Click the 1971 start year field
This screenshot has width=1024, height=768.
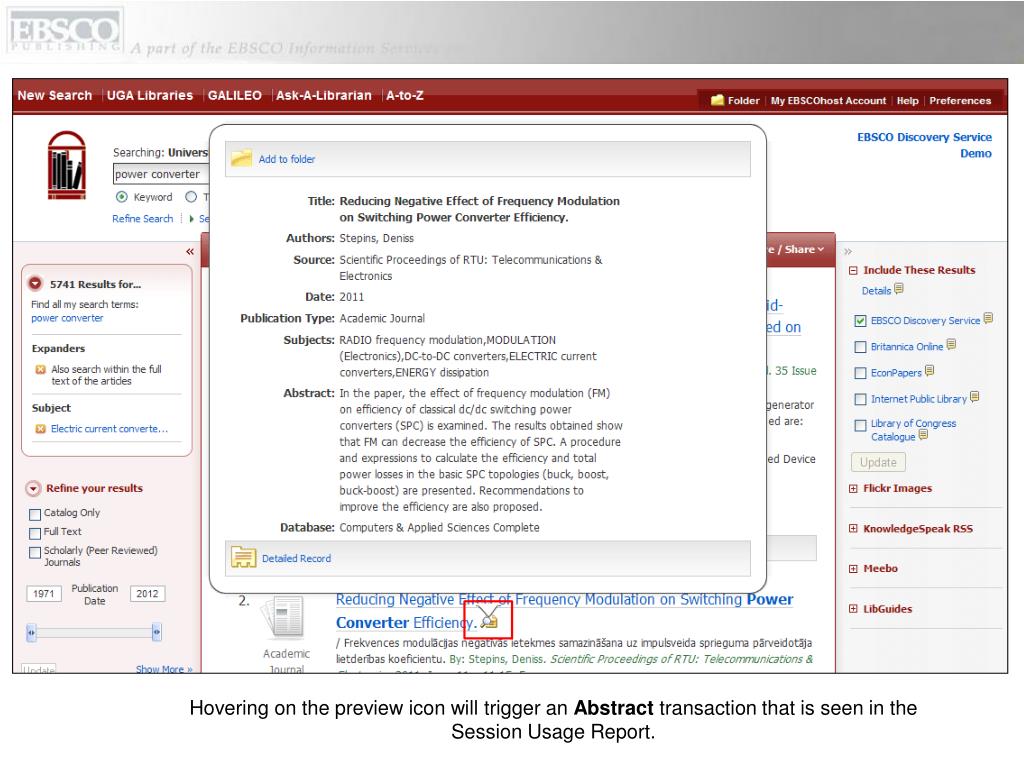point(44,594)
